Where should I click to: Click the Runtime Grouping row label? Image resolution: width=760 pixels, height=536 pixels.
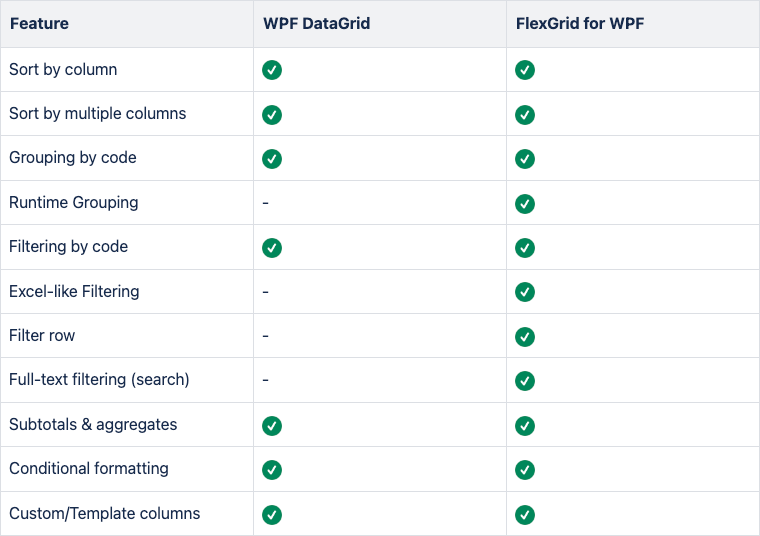[74, 203]
